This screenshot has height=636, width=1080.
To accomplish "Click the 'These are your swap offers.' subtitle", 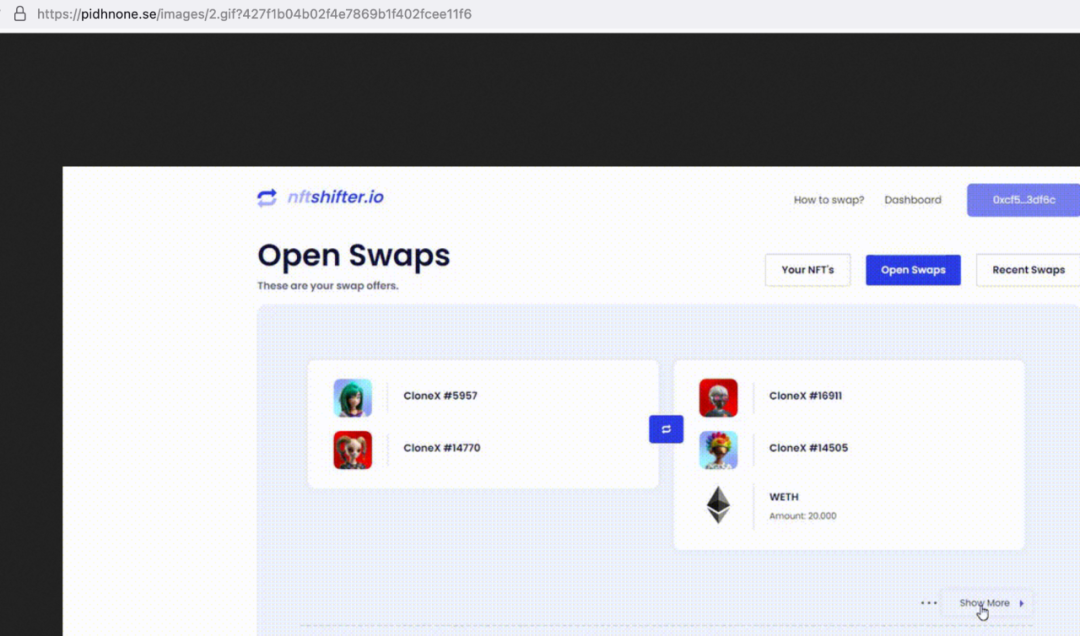I will coord(328,286).
